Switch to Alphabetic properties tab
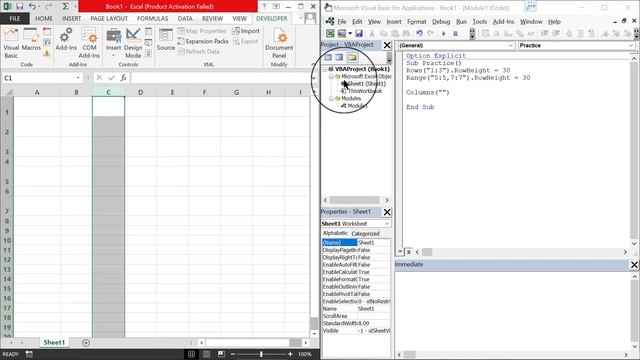 click(335, 233)
